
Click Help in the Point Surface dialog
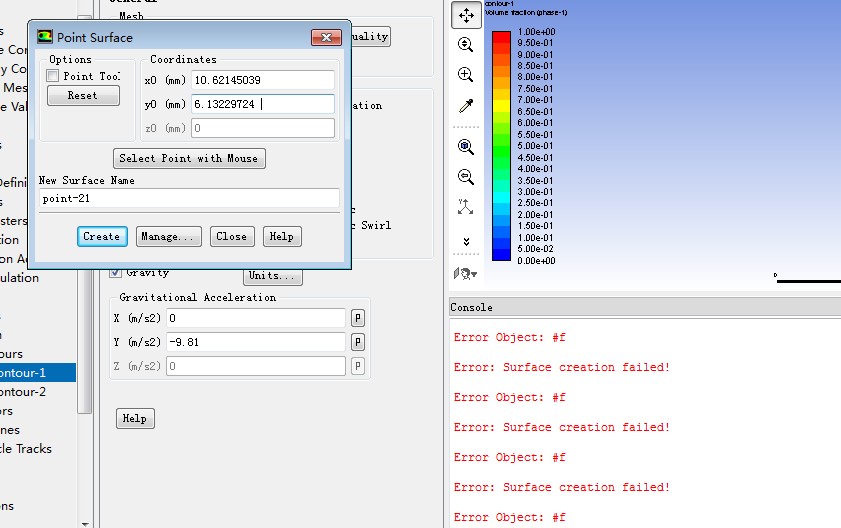coord(282,237)
